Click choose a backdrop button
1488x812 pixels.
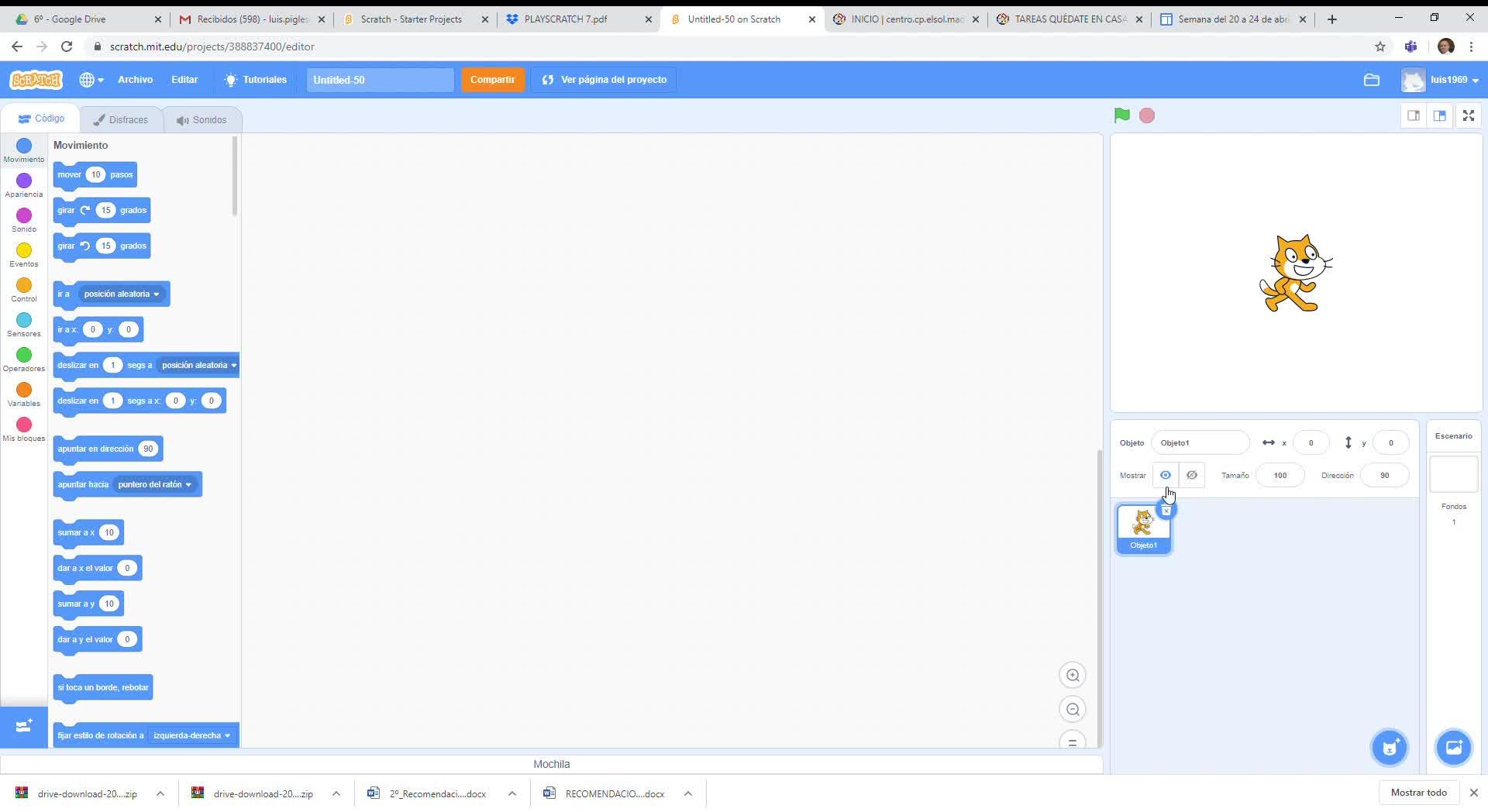click(1453, 748)
